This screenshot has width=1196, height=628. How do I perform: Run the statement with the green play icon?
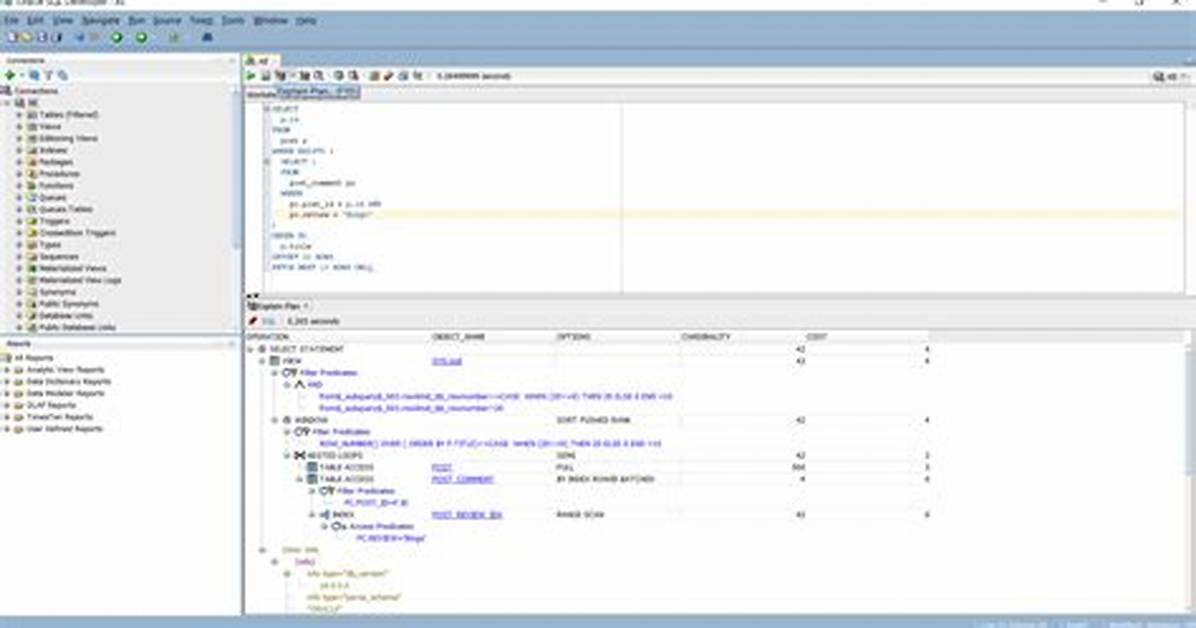click(250, 76)
